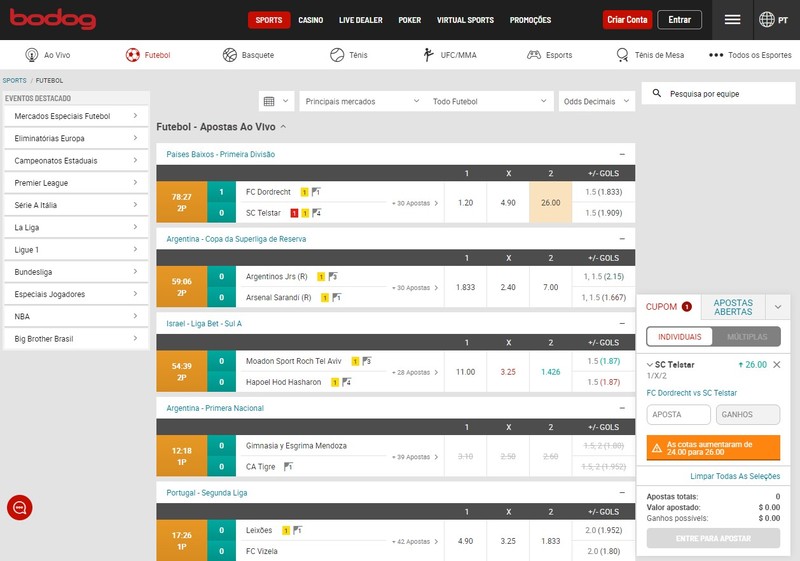The image size is (800, 561).
Task: Click the Criar Conta button
Action: point(627,20)
